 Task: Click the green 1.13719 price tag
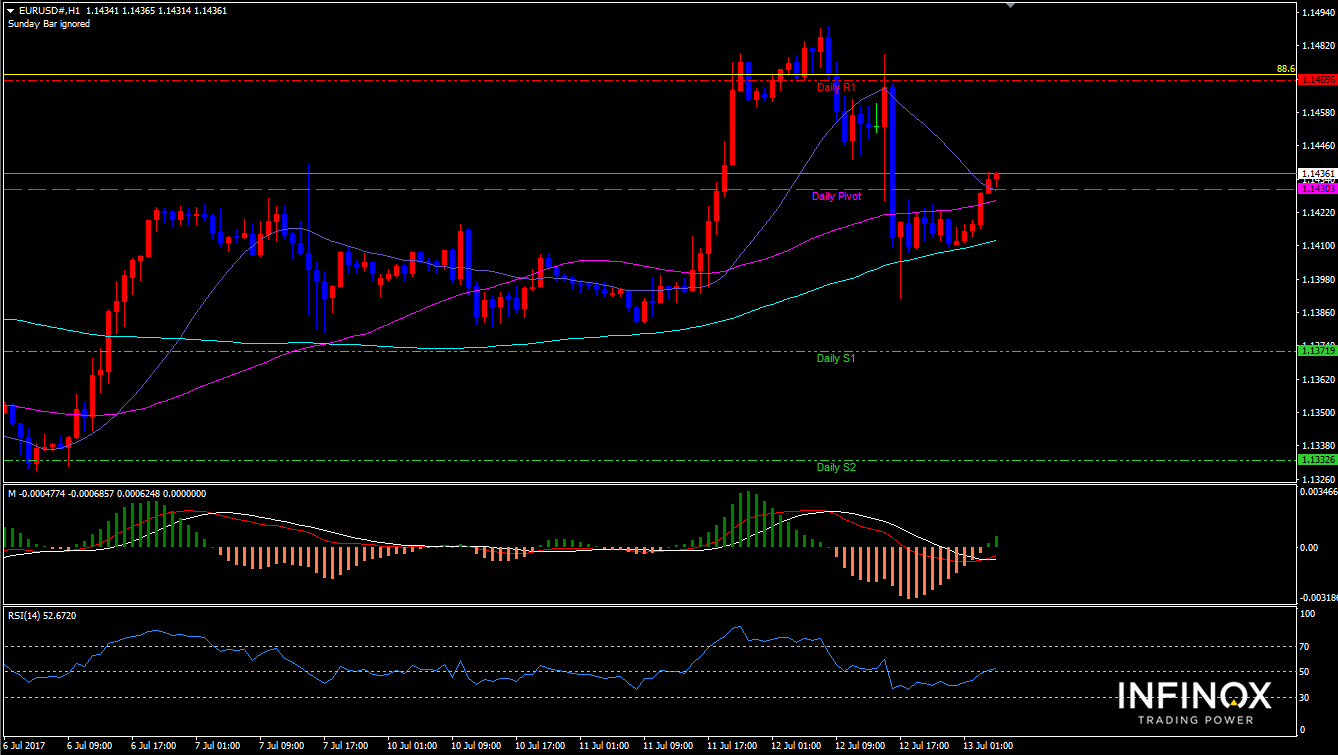point(1315,351)
